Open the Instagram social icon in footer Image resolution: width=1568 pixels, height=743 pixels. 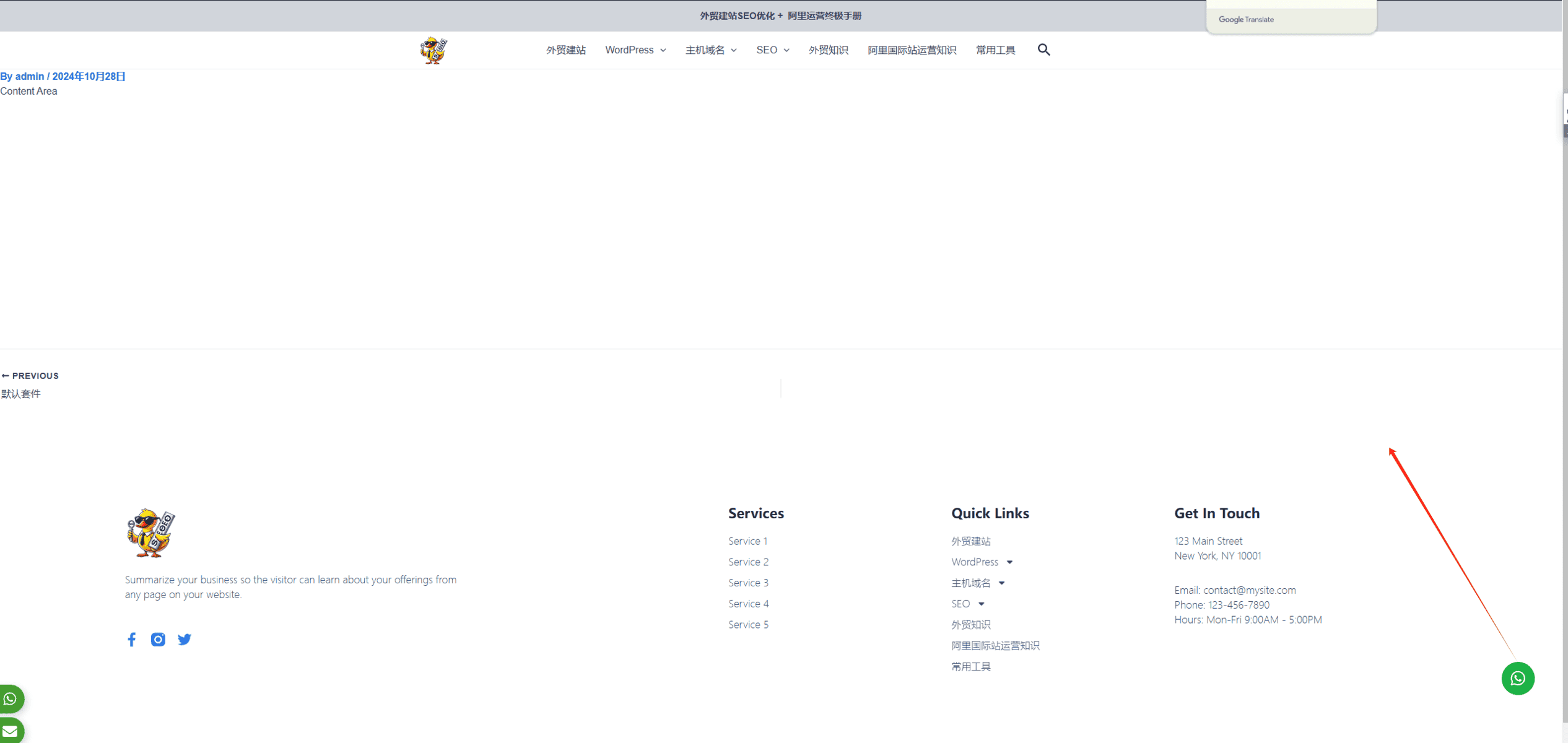(x=158, y=640)
